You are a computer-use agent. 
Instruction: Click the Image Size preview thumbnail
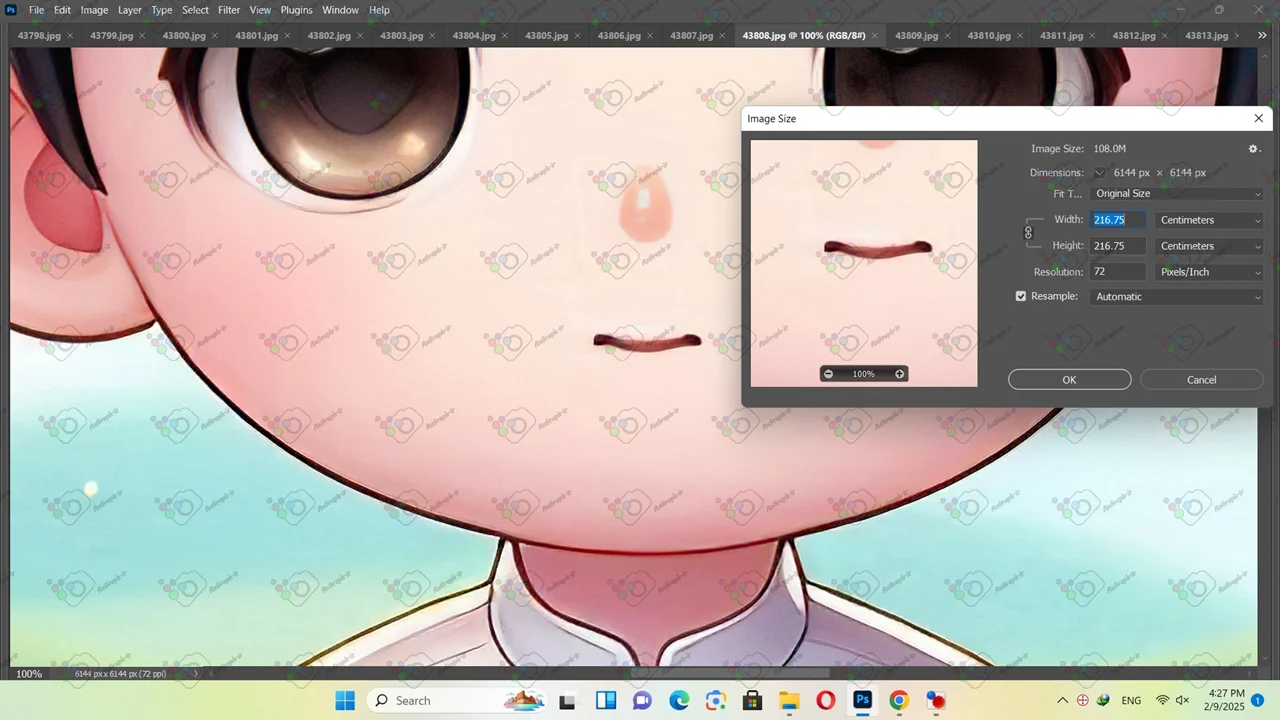pyautogui.click(x=864, y=250)
